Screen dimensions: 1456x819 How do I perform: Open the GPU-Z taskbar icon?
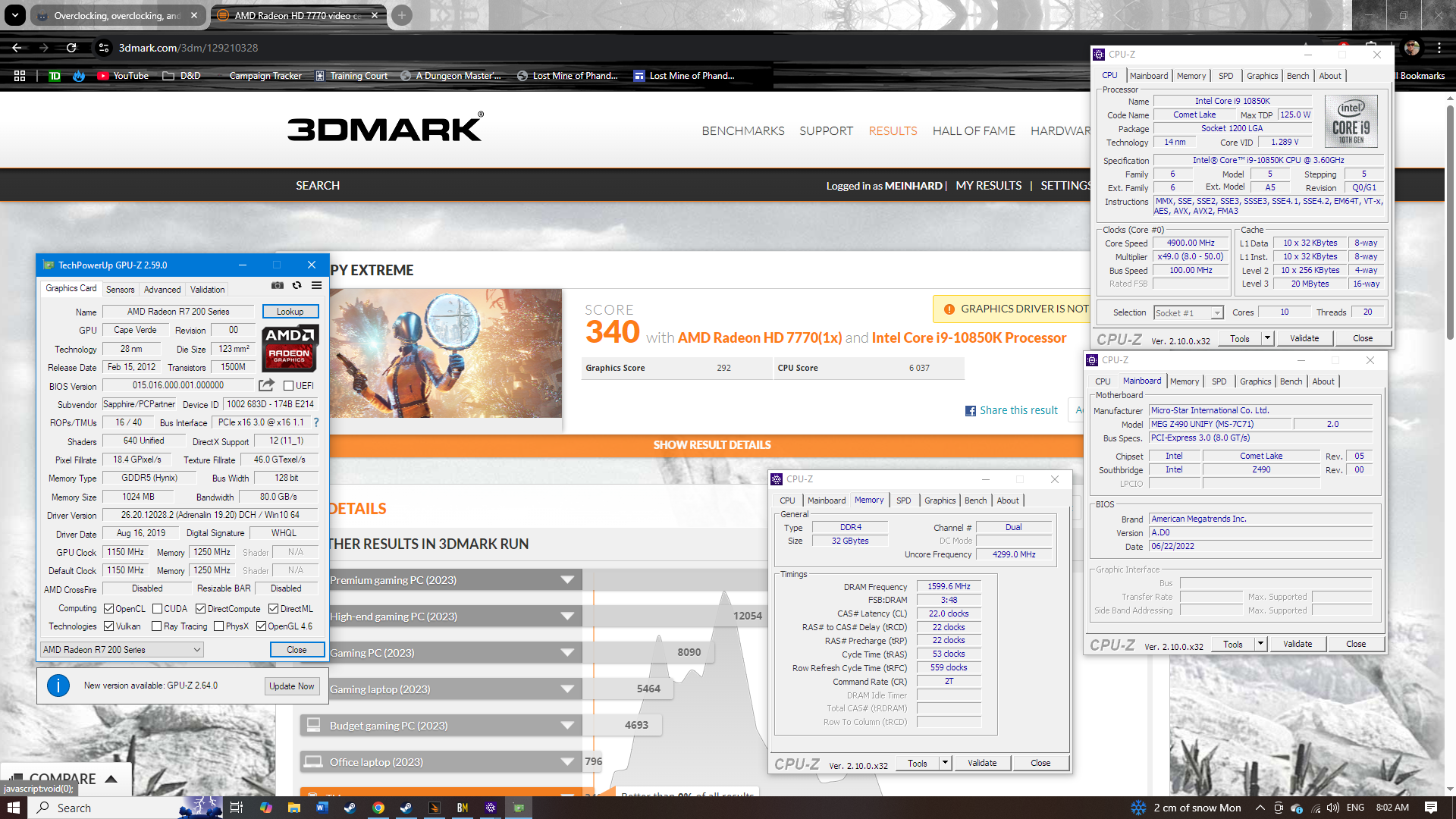pos(519,808)
